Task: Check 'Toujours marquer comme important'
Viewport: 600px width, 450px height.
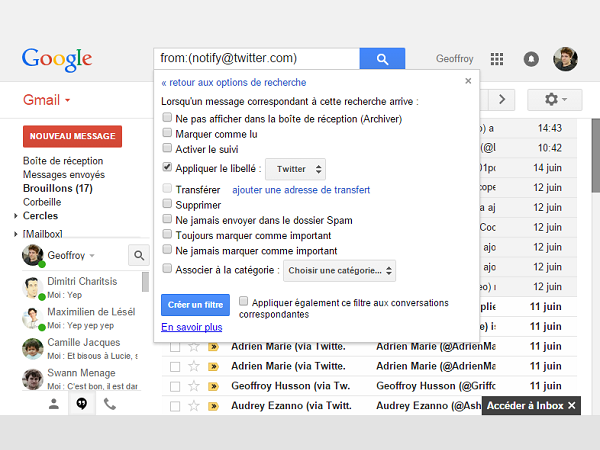Action: click(x=167, y=234)
